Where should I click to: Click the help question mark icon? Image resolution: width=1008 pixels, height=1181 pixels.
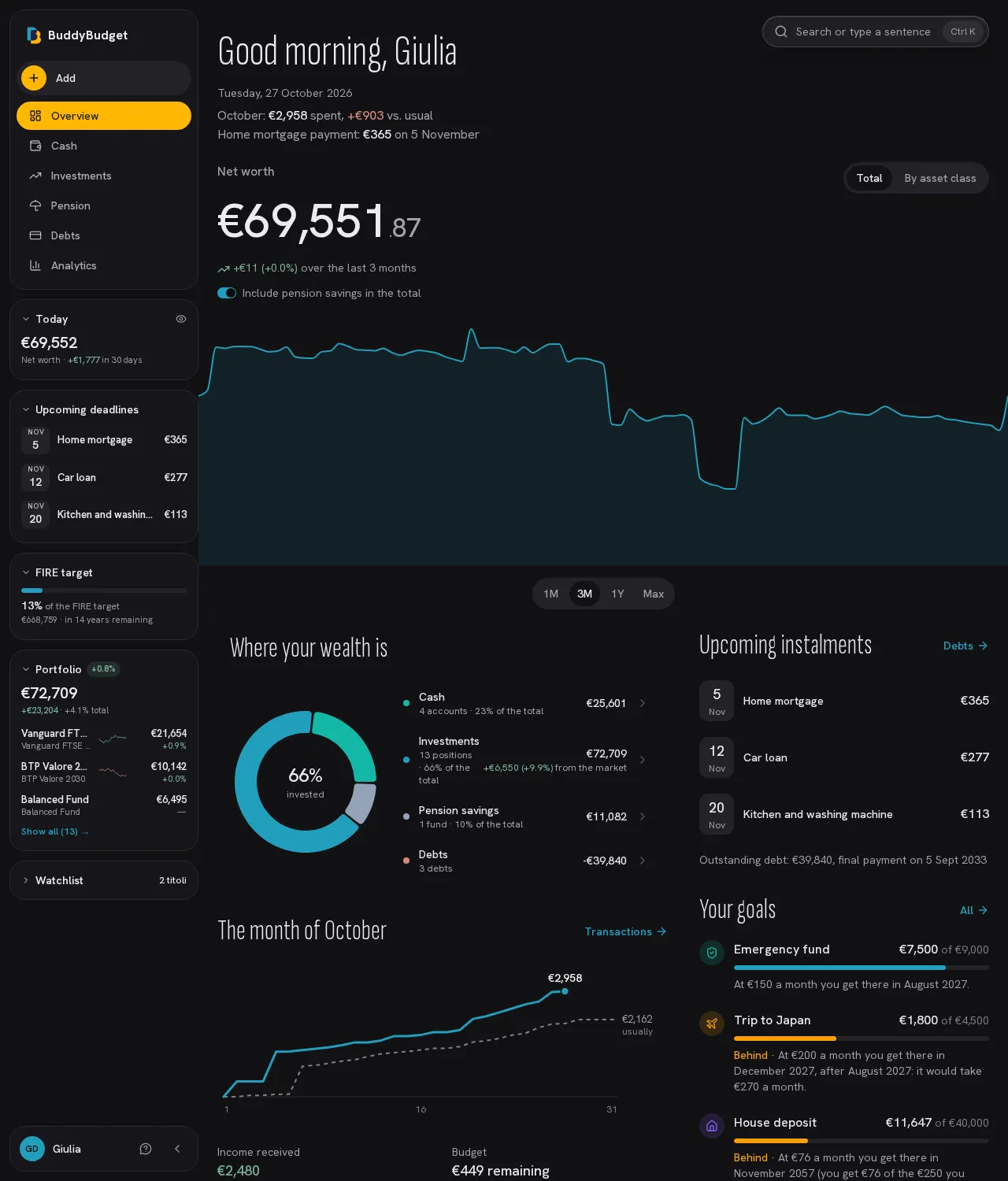[x=146, y=1149]
